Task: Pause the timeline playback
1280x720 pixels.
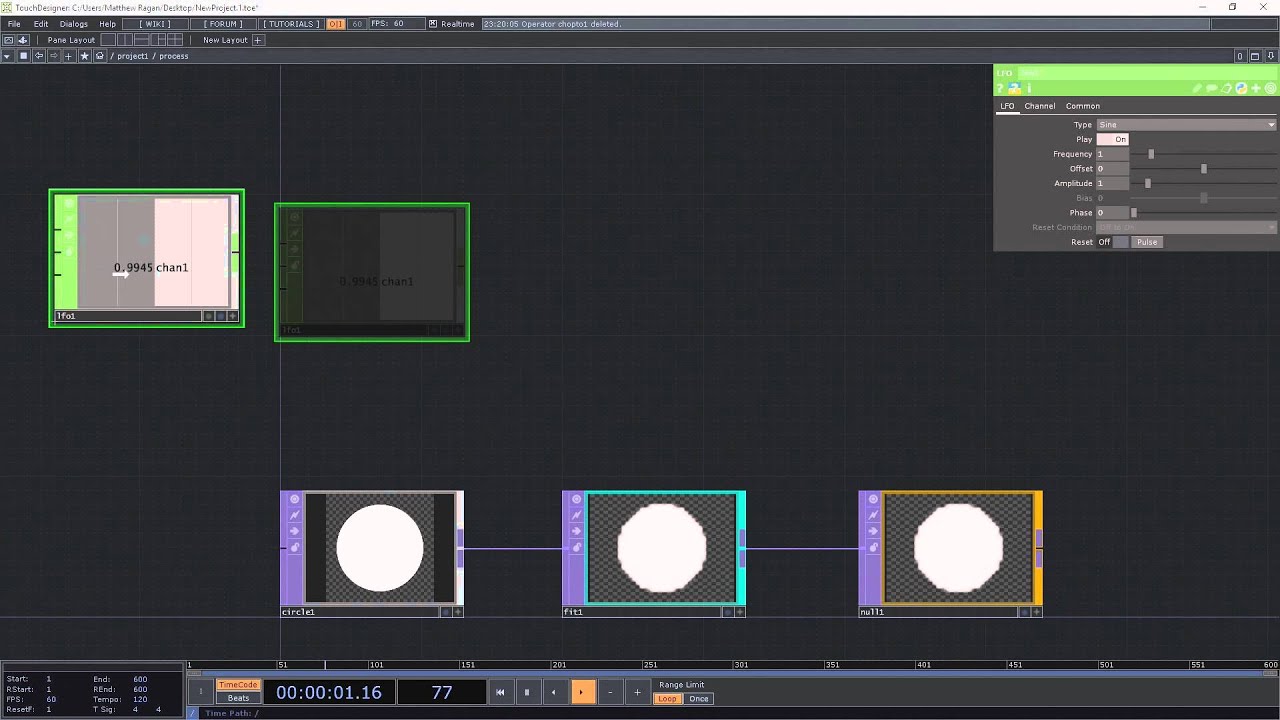Action: [x=527, y=692]
